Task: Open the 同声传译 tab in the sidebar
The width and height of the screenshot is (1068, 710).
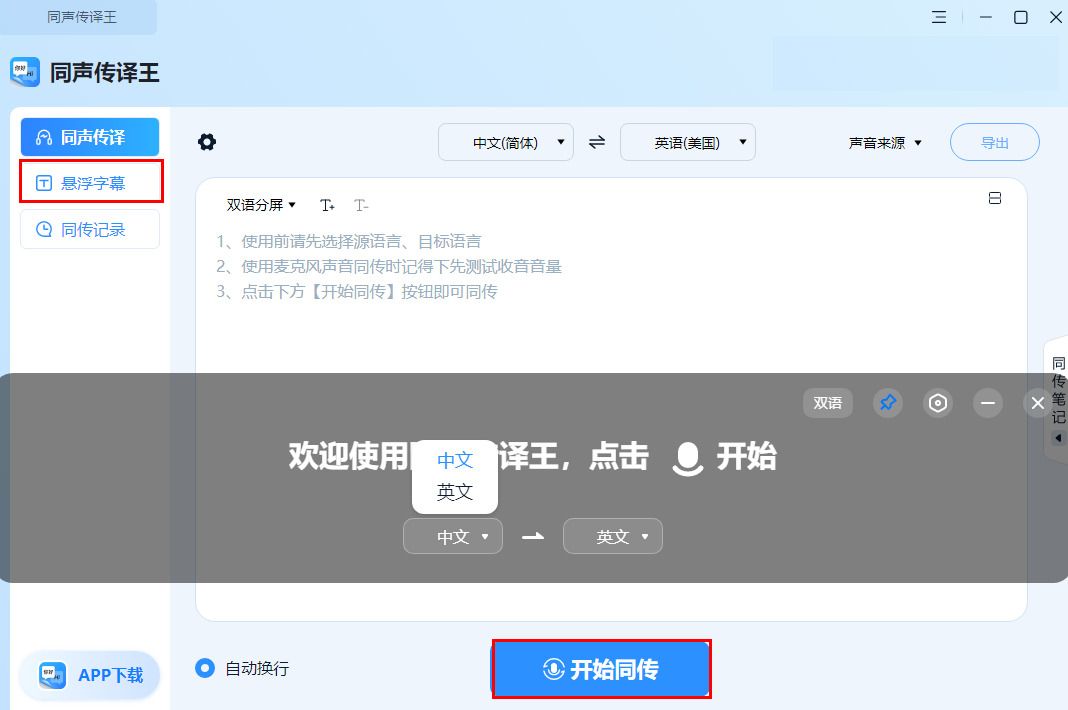Action: (x=90, y=137)
